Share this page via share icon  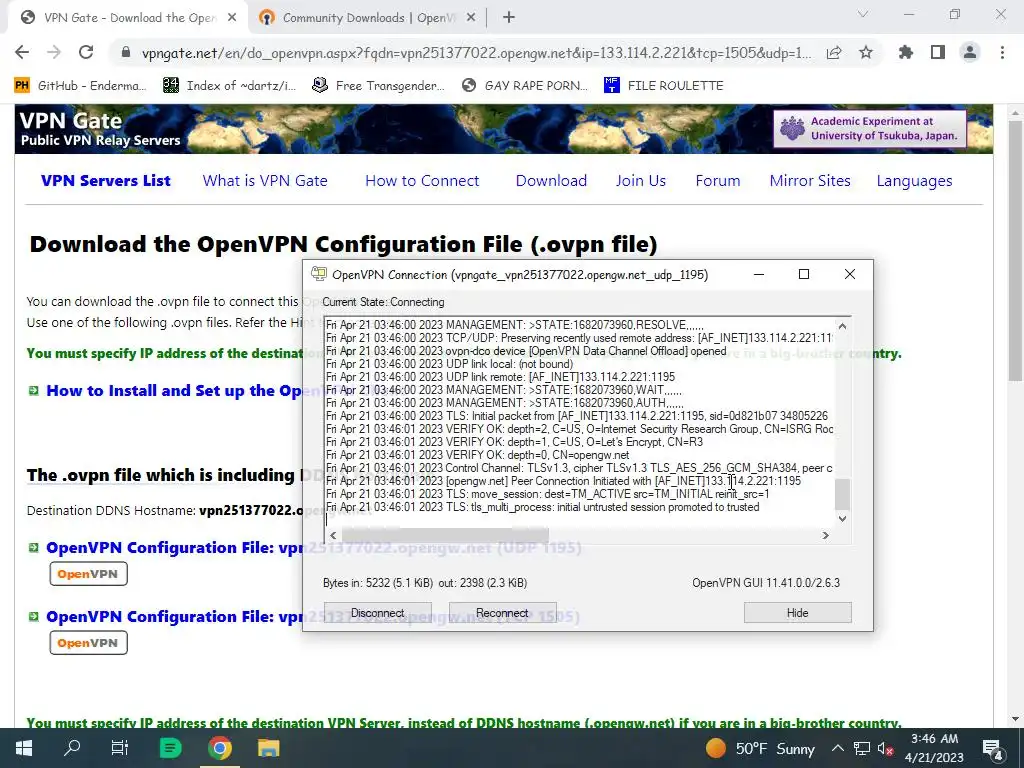click(834, 53)
